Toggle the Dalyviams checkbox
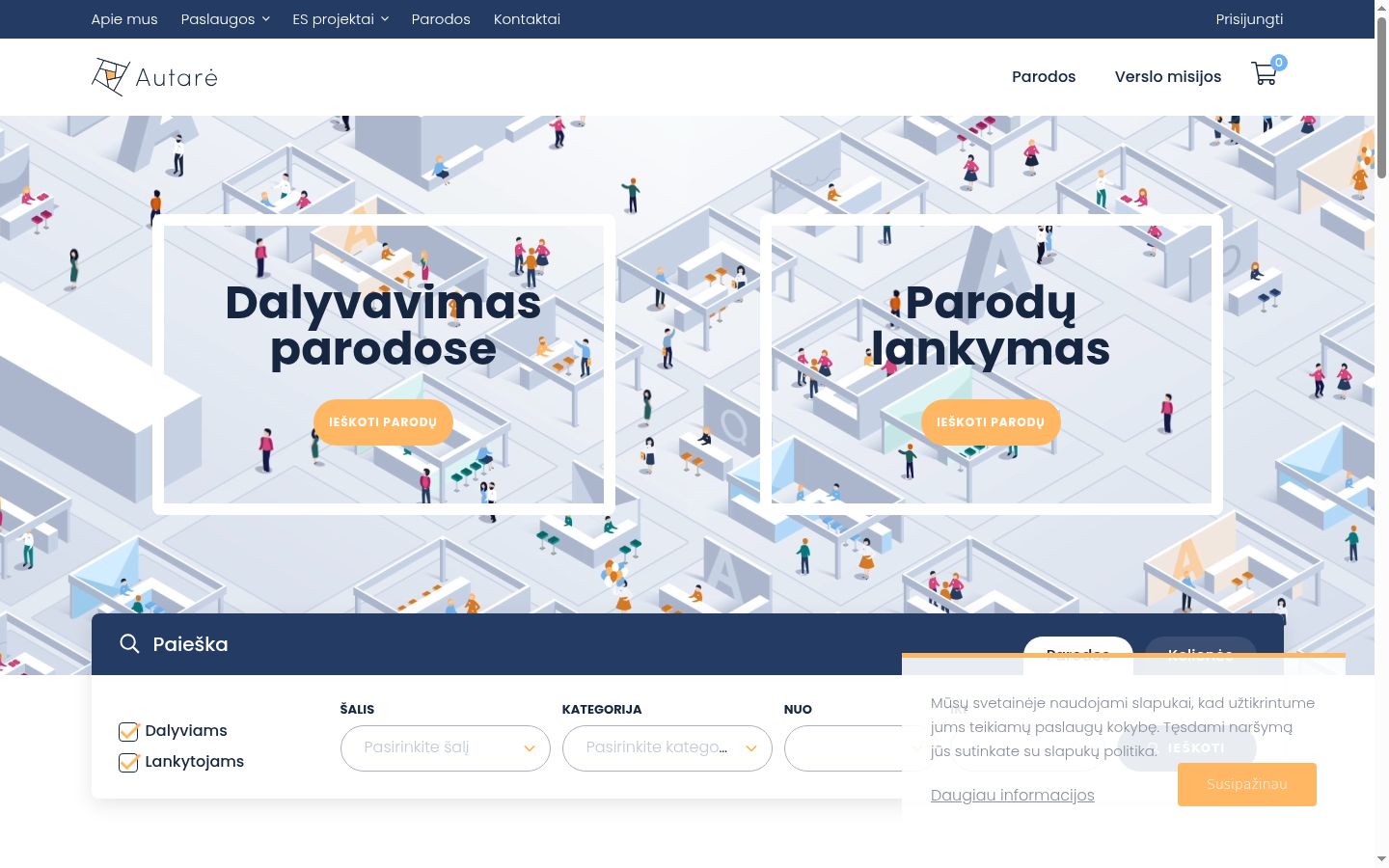This screenshot has width=1389, height=868. pyautogui.click(x=128, y=731)
